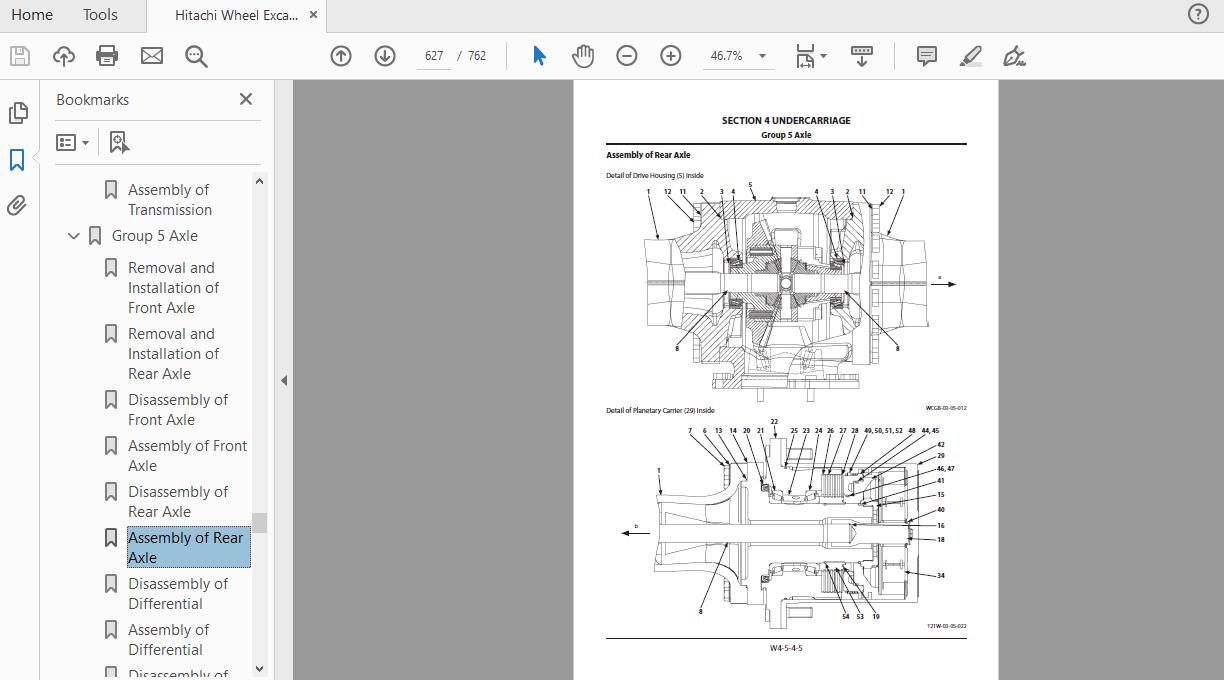
Task: Open the Add Comment tool
Action: point(925,56)
